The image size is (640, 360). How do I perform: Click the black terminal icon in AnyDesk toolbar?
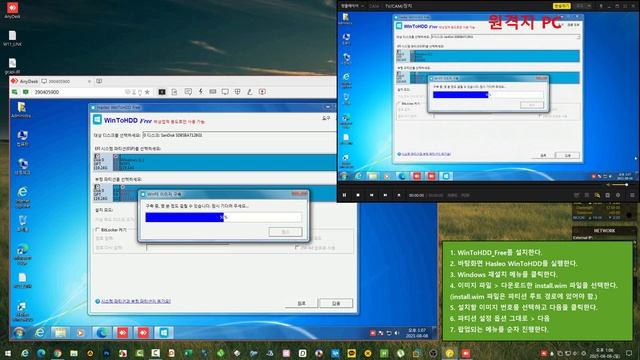[x=162, y=92]
